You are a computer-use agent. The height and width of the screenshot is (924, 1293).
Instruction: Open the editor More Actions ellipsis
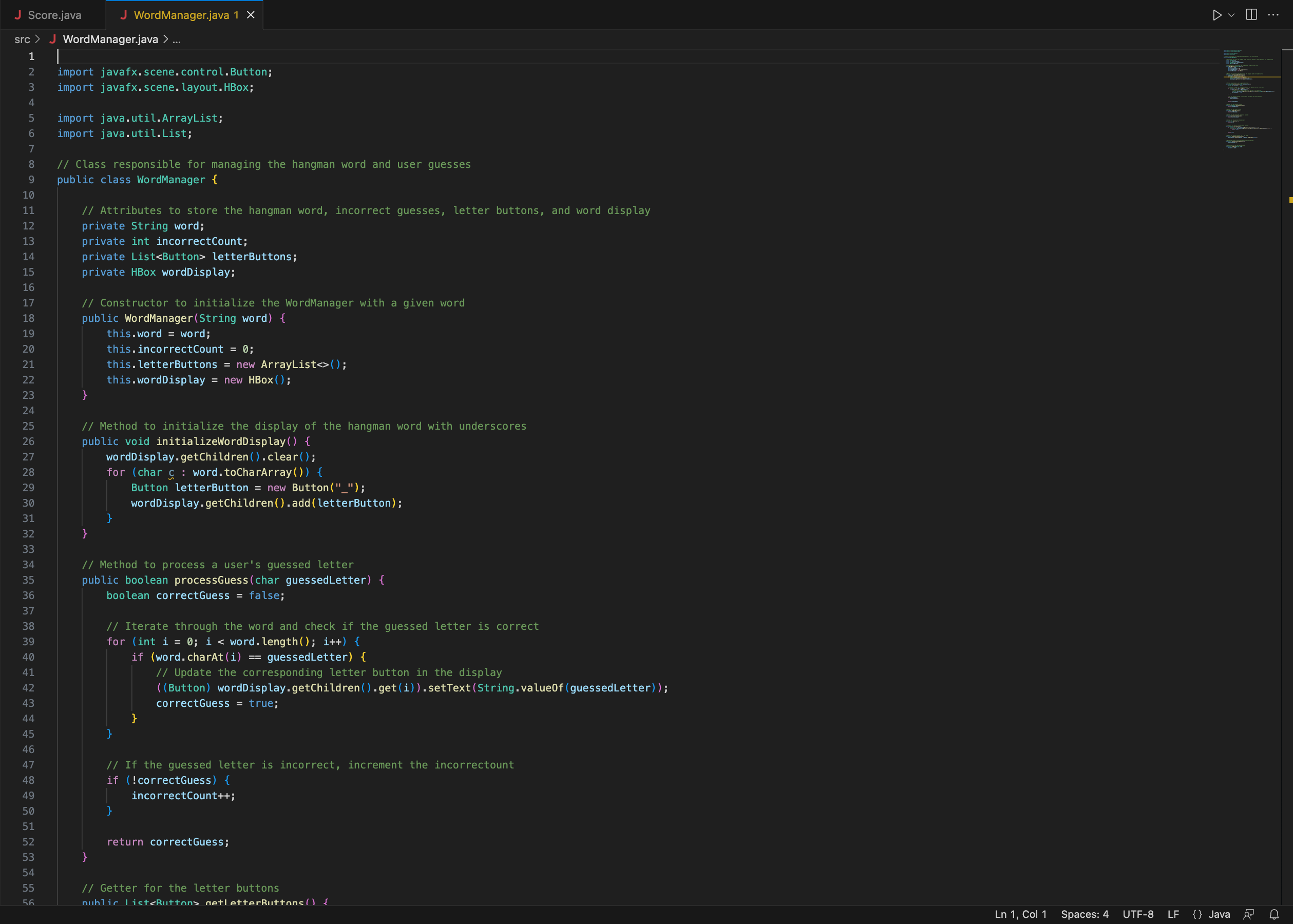tap(1273, 15)
